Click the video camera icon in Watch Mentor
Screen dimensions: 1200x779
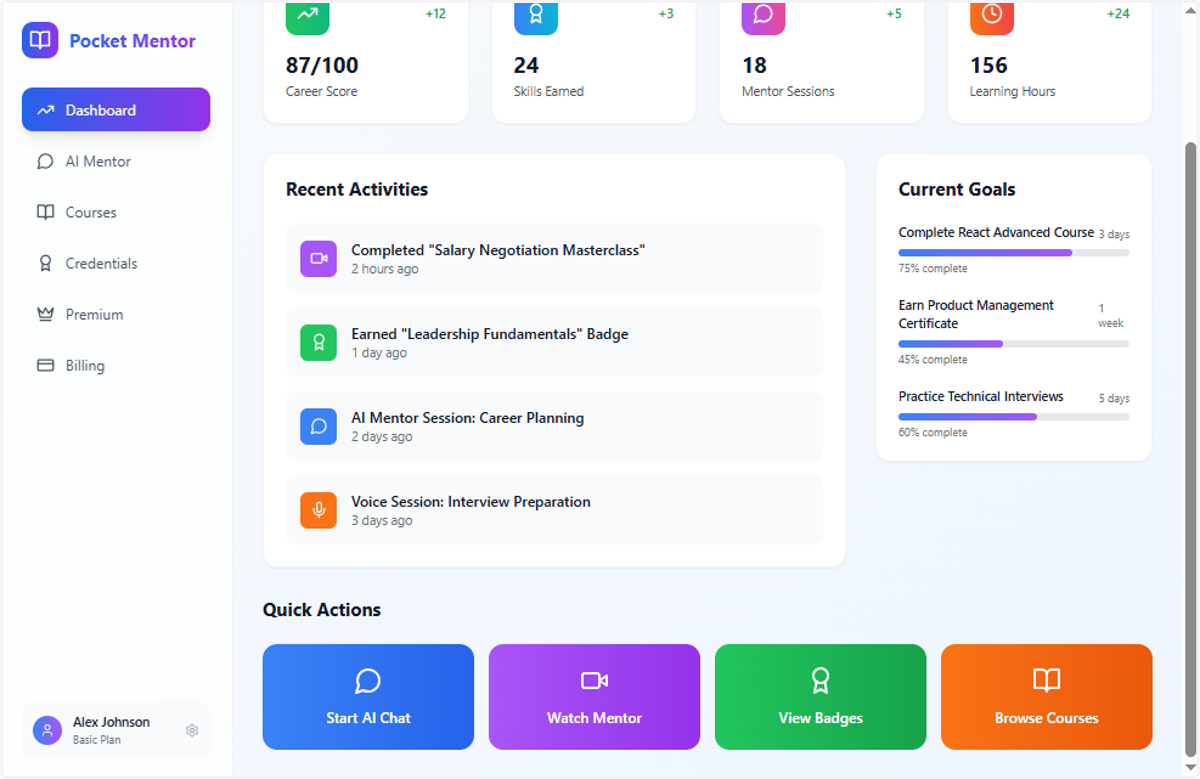coord(594,681)
